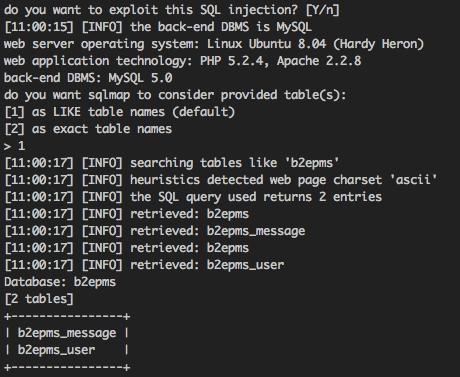Image resolution: width=460 pixels, height=377 pixels.
Task: Click the 'back-end DBMS is MySQL' log line
Action: [x=158, y=27]
